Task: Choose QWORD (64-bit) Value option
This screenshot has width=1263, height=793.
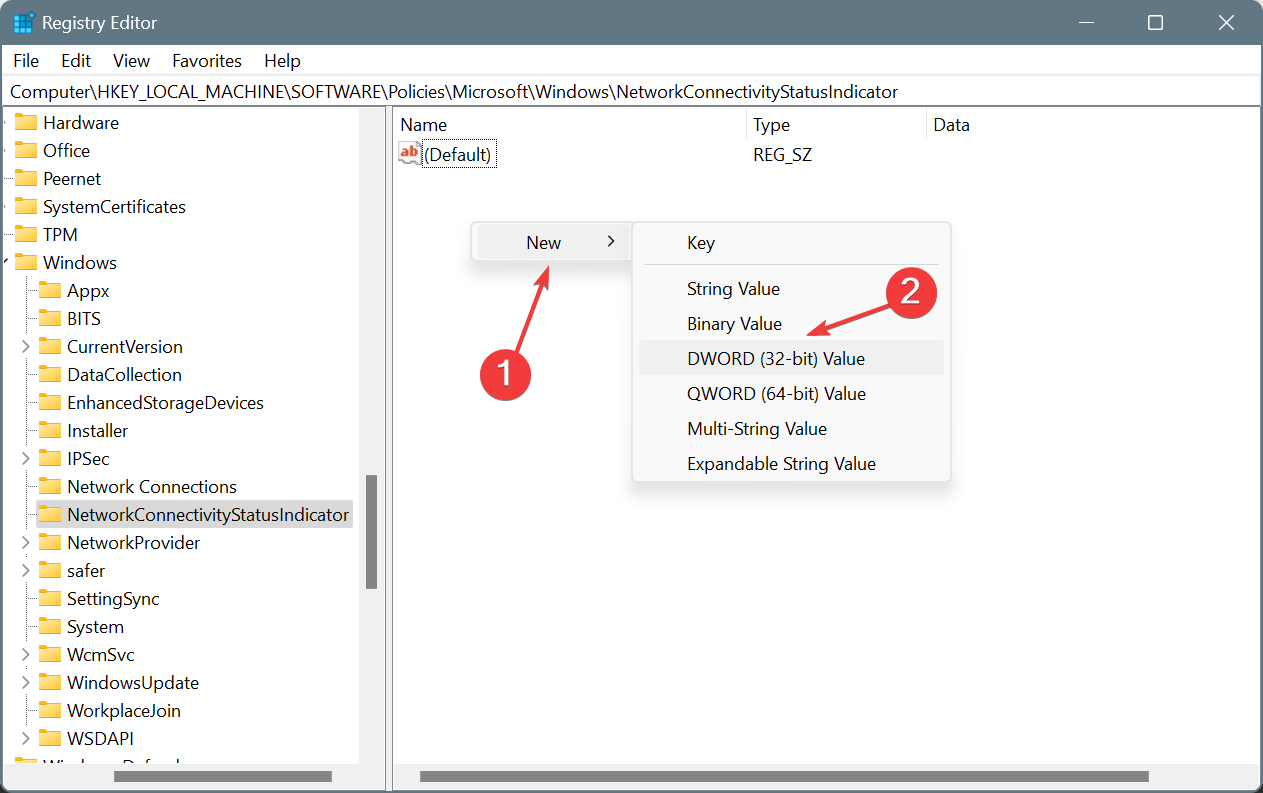Action: click(x=791, y=394)
